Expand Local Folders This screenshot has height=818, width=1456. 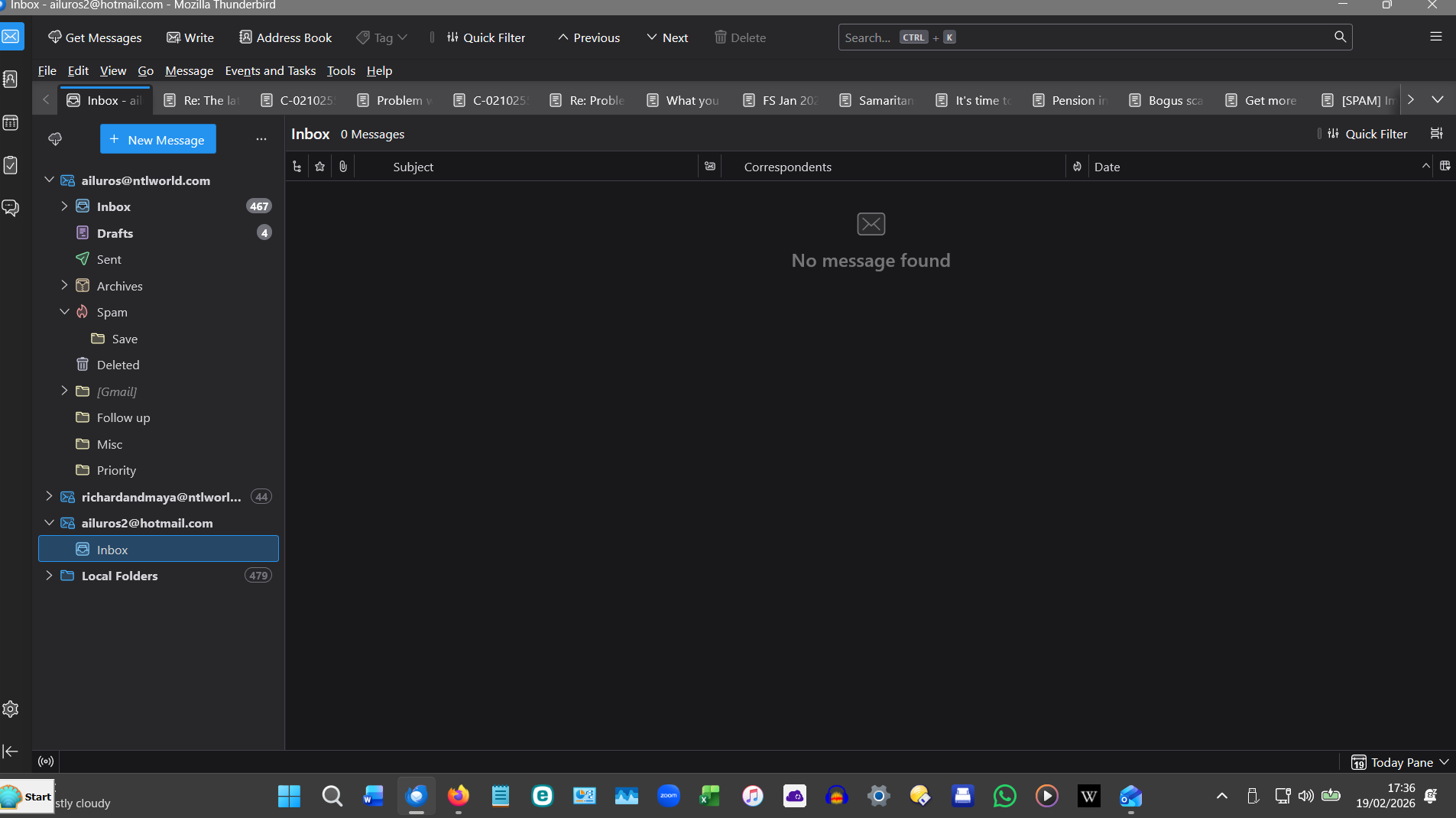coord(50,575)
